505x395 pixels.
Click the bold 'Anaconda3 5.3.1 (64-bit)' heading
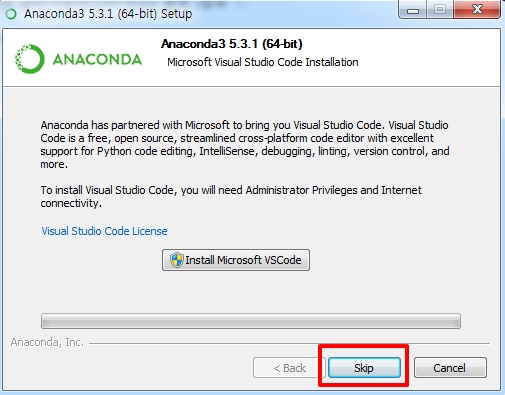point(232,44)
